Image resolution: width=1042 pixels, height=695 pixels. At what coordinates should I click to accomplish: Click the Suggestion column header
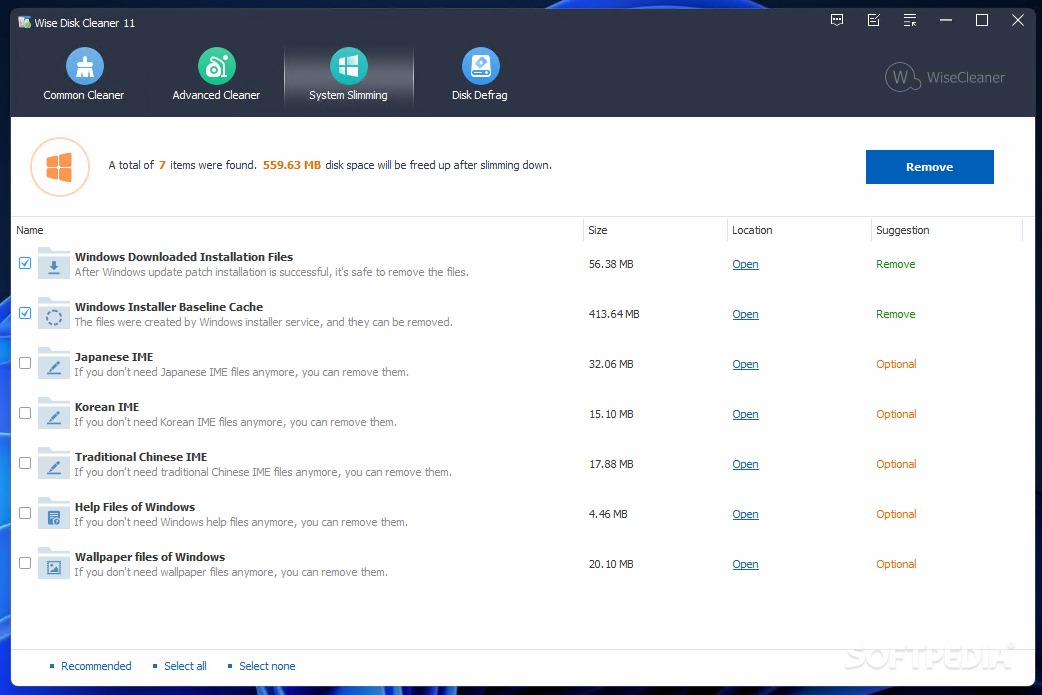902,230
